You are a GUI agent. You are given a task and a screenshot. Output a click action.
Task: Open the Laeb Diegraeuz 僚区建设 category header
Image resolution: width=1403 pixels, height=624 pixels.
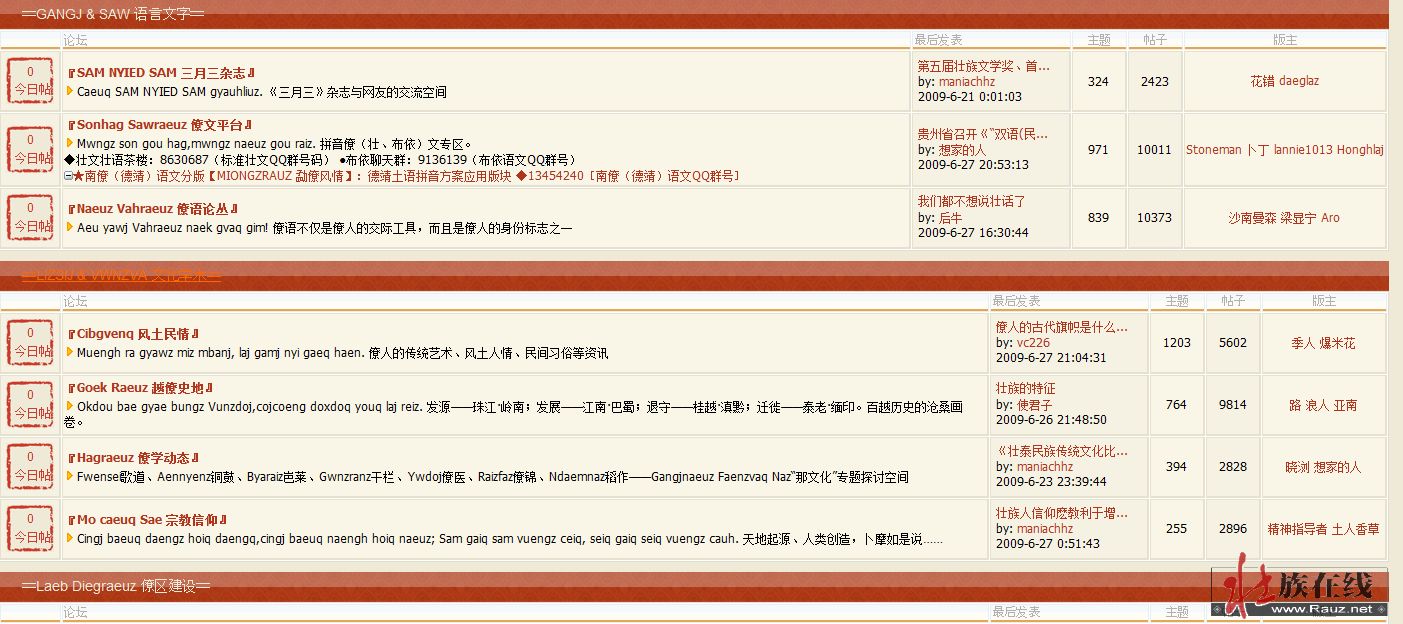point(115,585)
